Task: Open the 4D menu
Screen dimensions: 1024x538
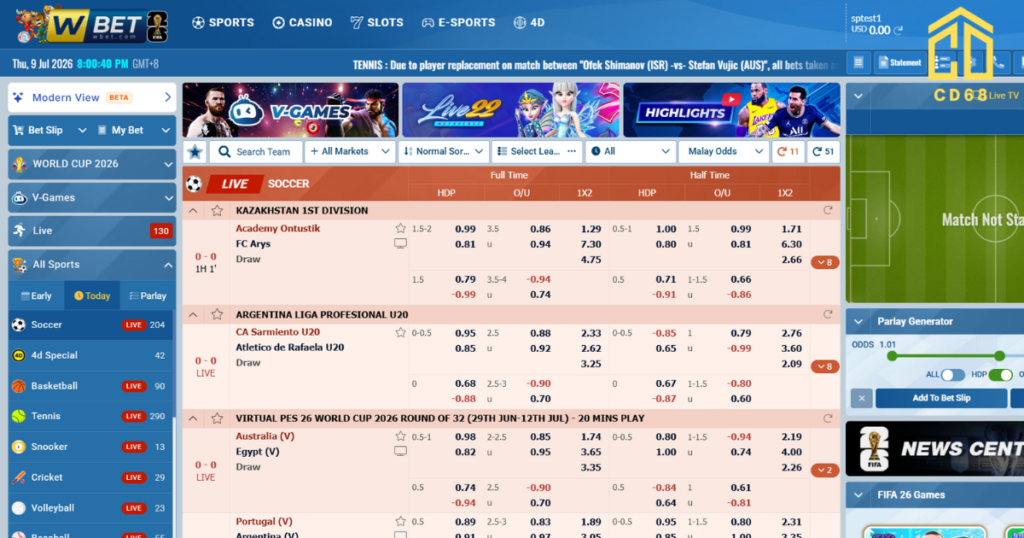Action: tap(528, 22)
